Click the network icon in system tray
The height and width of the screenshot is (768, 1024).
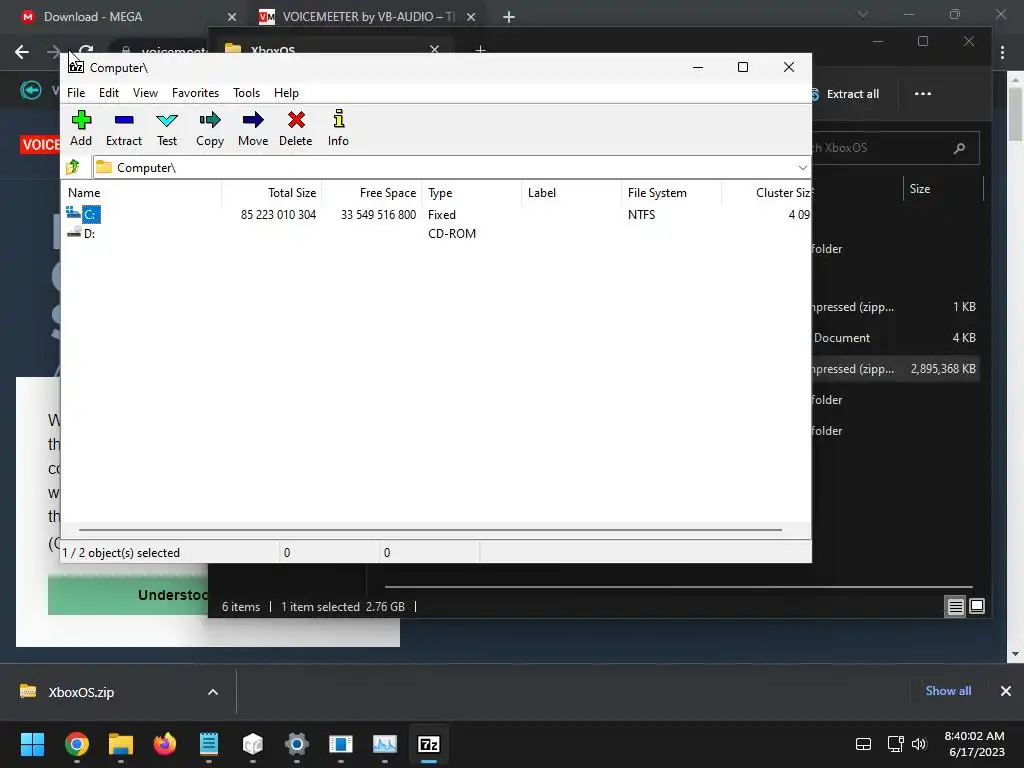pyautogui.click(x=895, y=744)
